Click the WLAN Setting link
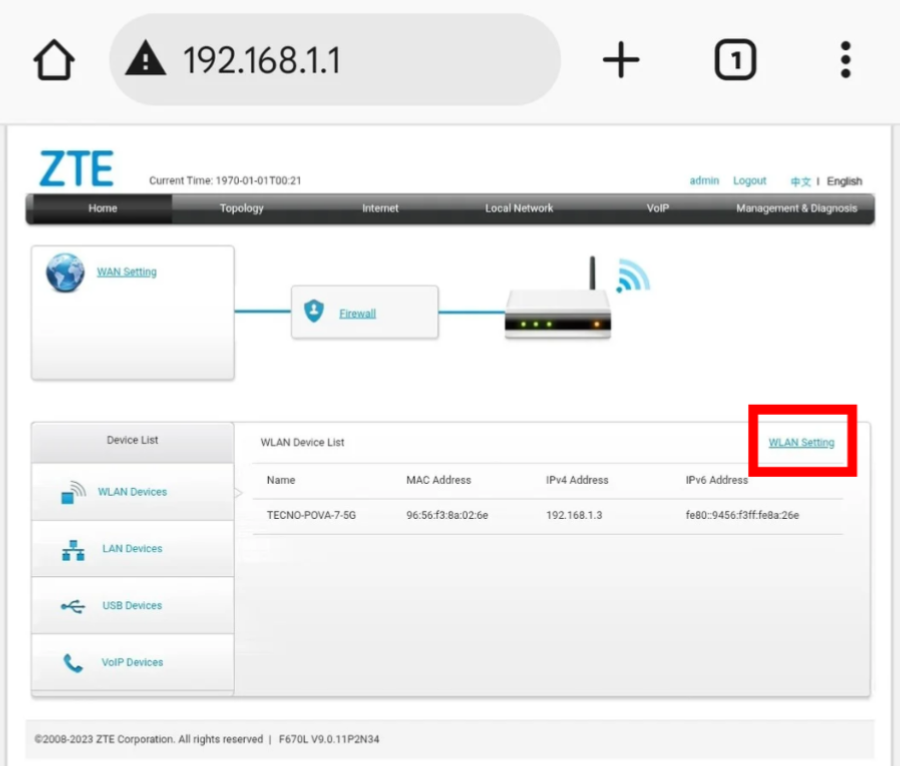The height and width of the screenshot is (766, 900). pos(801,443)
